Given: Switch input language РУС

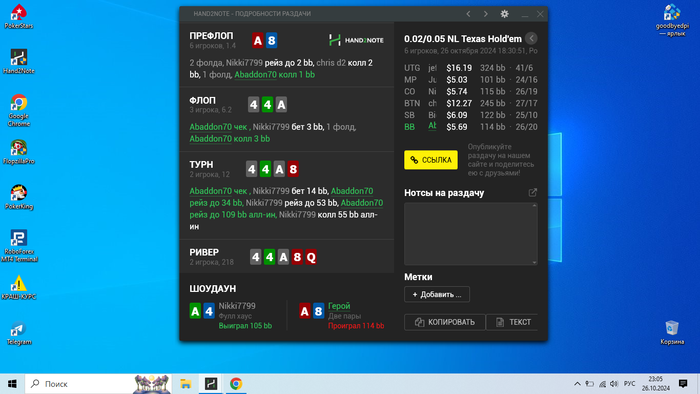Looking at the screenshot, I should [629, 384].
